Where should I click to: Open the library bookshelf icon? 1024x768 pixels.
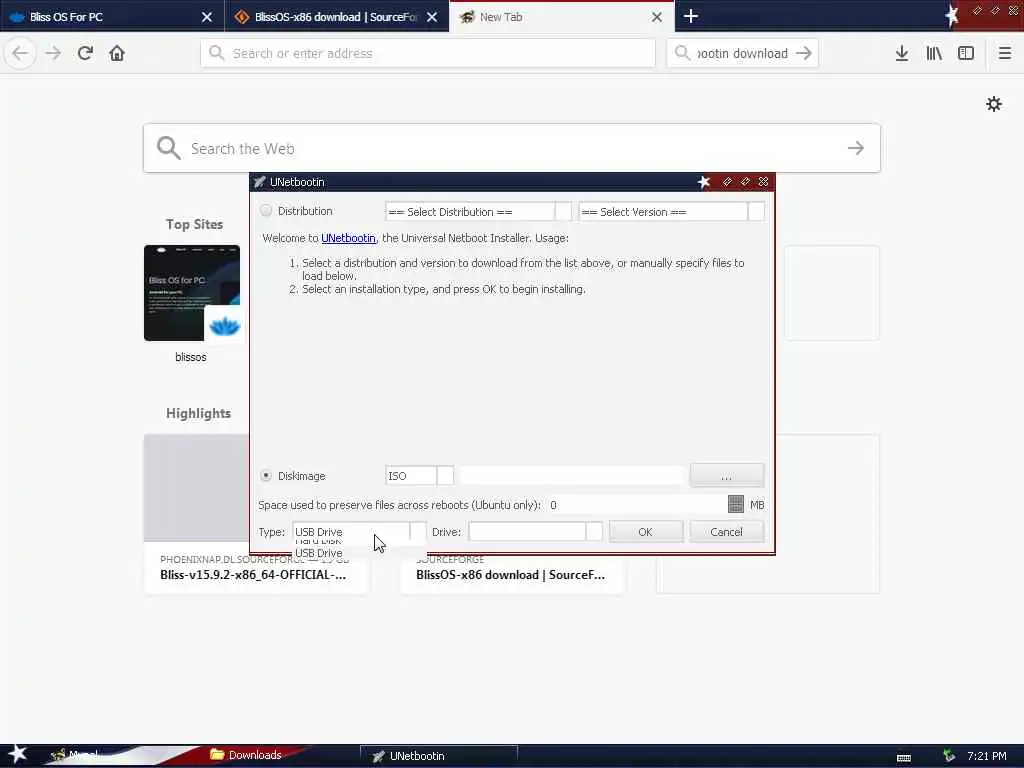(x=934, y=53)
